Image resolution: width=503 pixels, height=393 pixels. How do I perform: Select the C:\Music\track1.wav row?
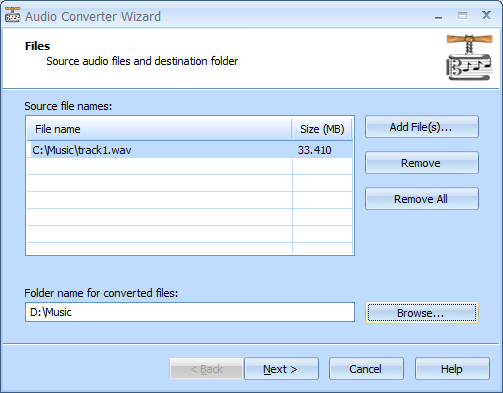189,150
